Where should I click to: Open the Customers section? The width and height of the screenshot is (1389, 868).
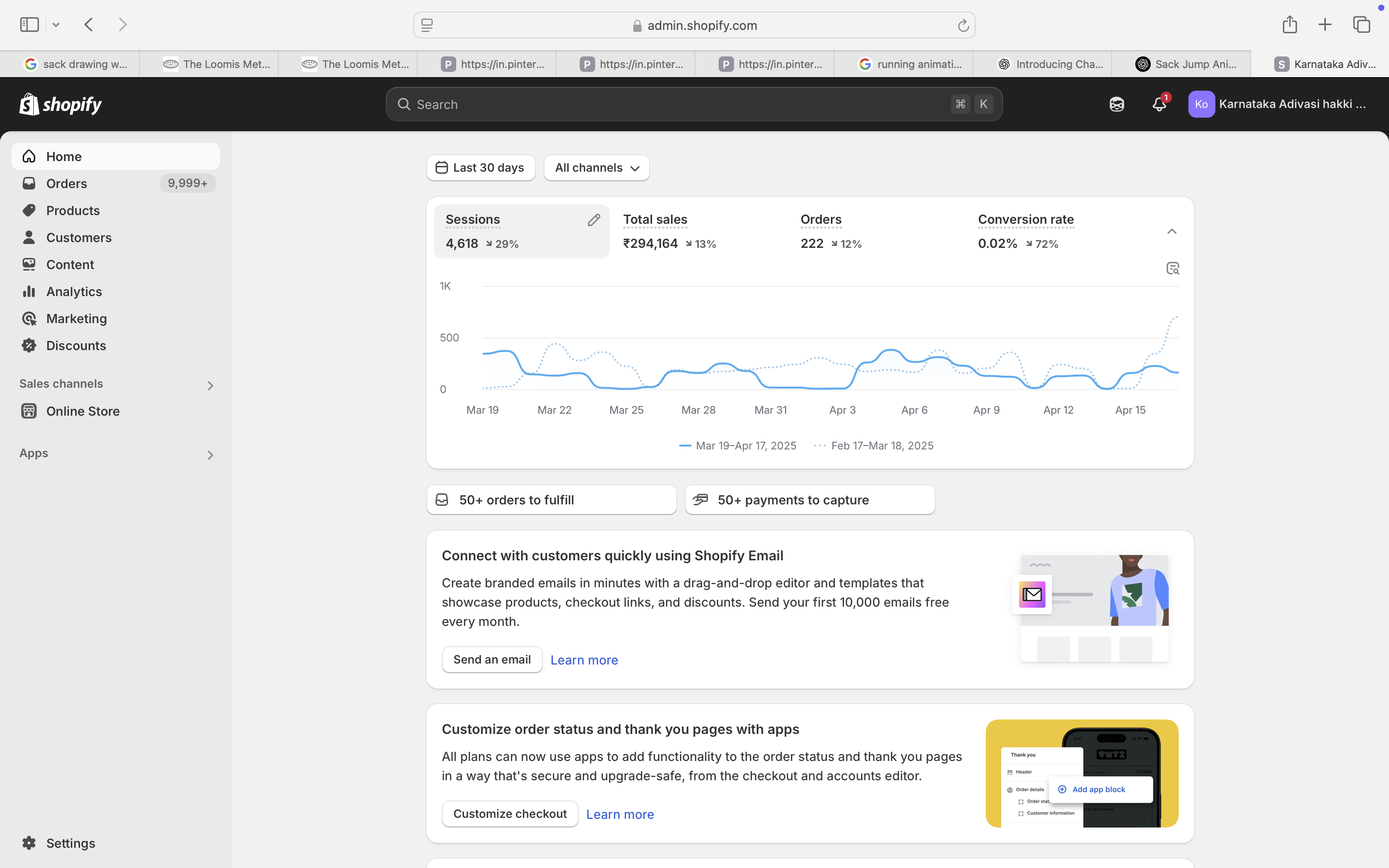tap(79, 237)
